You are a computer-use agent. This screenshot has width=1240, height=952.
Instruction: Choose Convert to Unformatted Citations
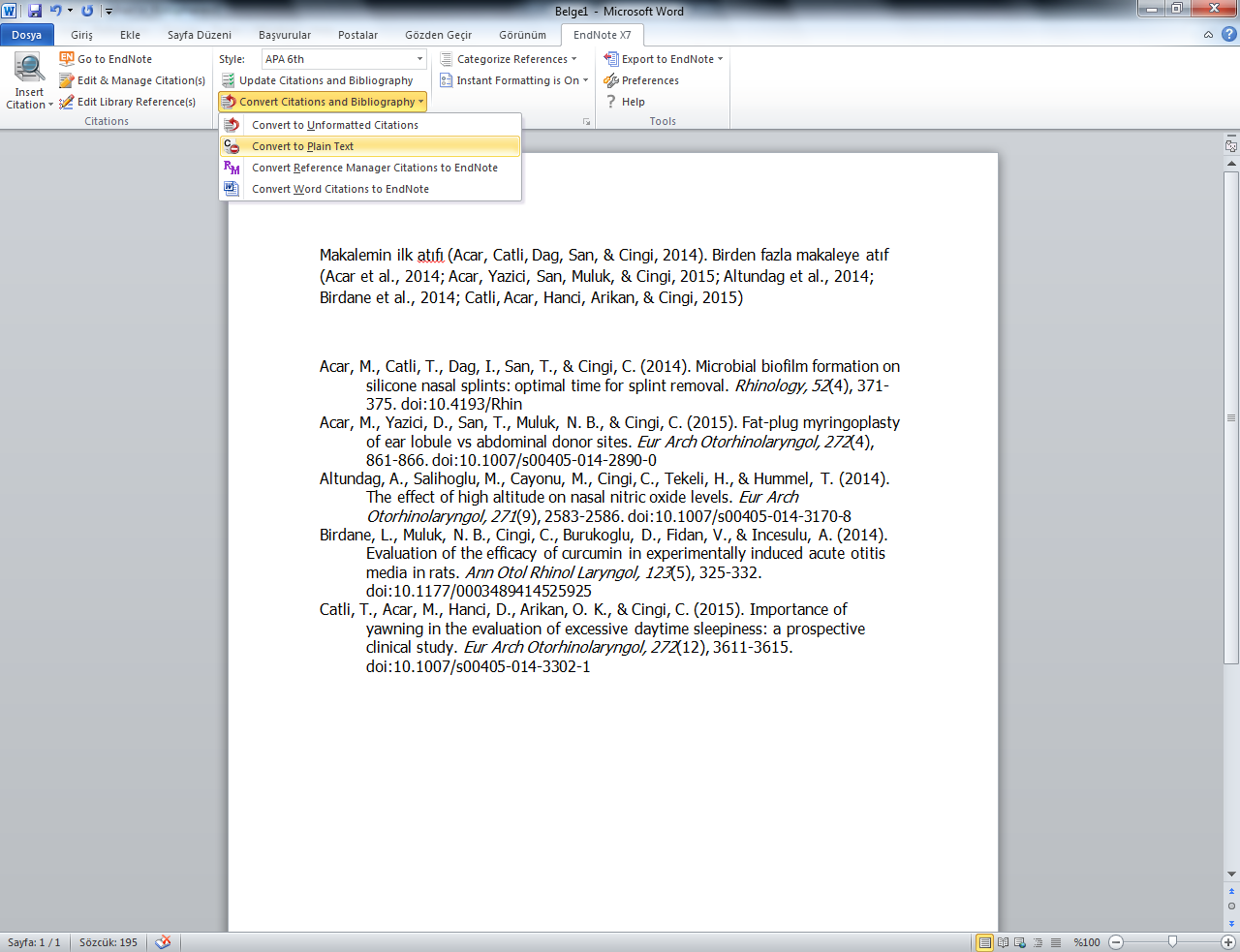coord(370,125)
